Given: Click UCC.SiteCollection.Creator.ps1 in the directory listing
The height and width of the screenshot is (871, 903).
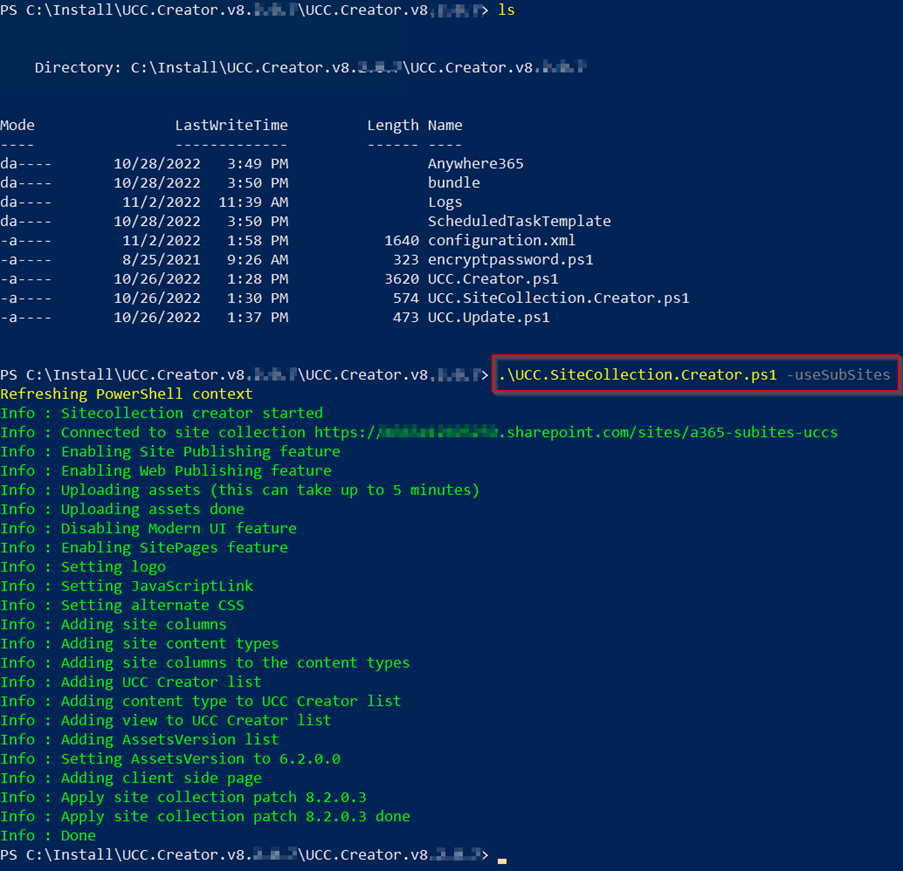Looking at the screenshot, I should pyautogui.click(x=558, y=298).
